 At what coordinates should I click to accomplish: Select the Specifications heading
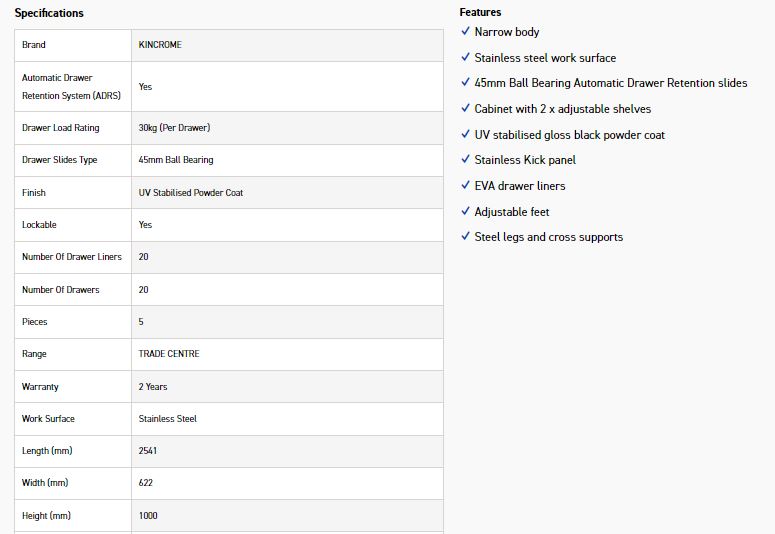pyautogui.click(x=49, y=13)
